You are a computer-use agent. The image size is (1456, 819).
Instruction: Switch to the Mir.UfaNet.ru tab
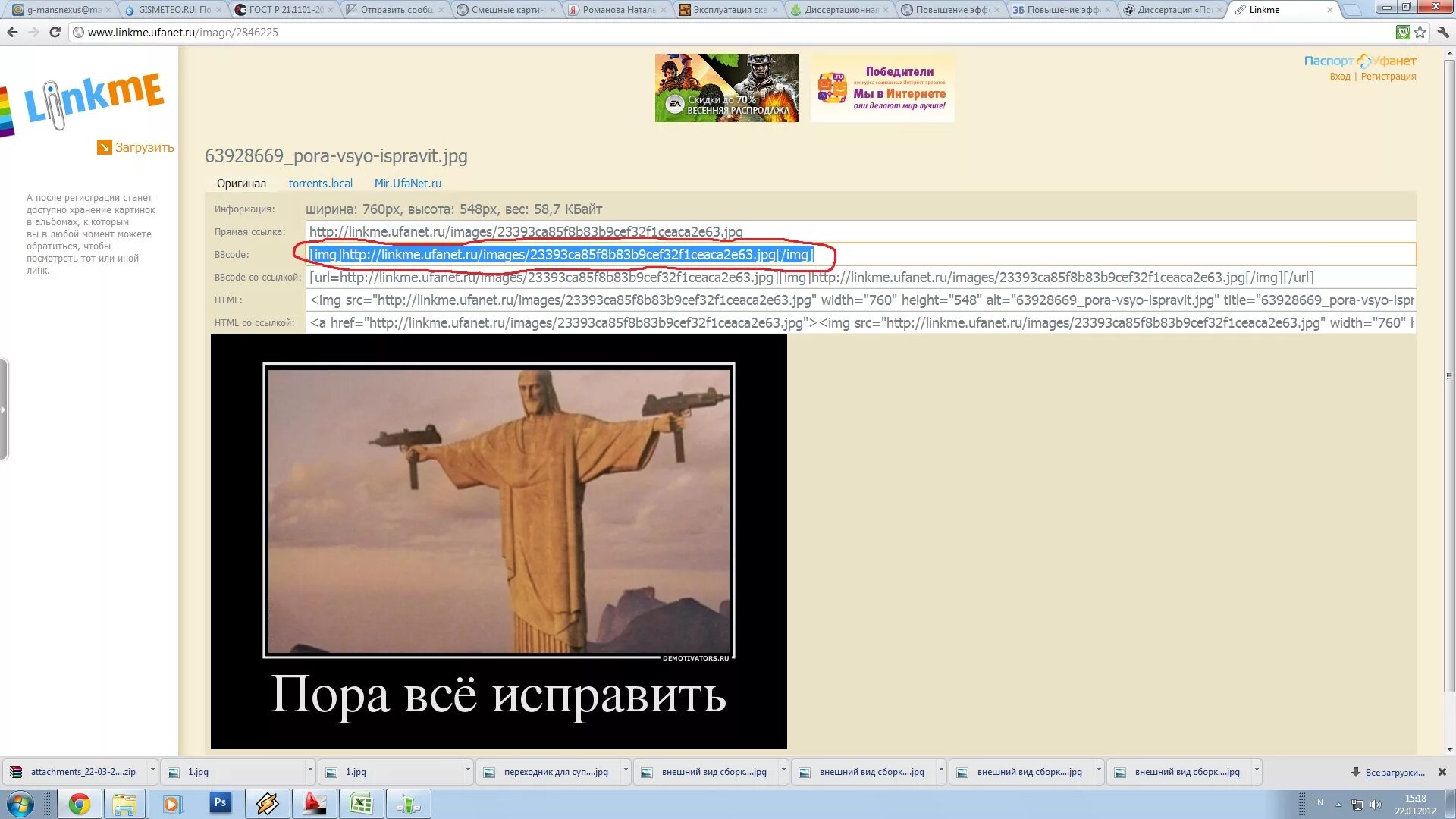pos(408,183)
